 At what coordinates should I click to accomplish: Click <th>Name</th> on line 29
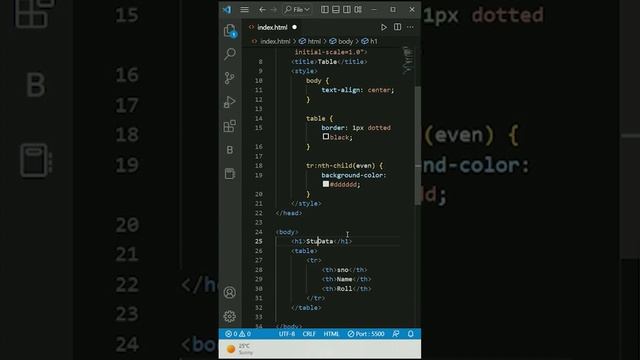[x=347, y=279]
